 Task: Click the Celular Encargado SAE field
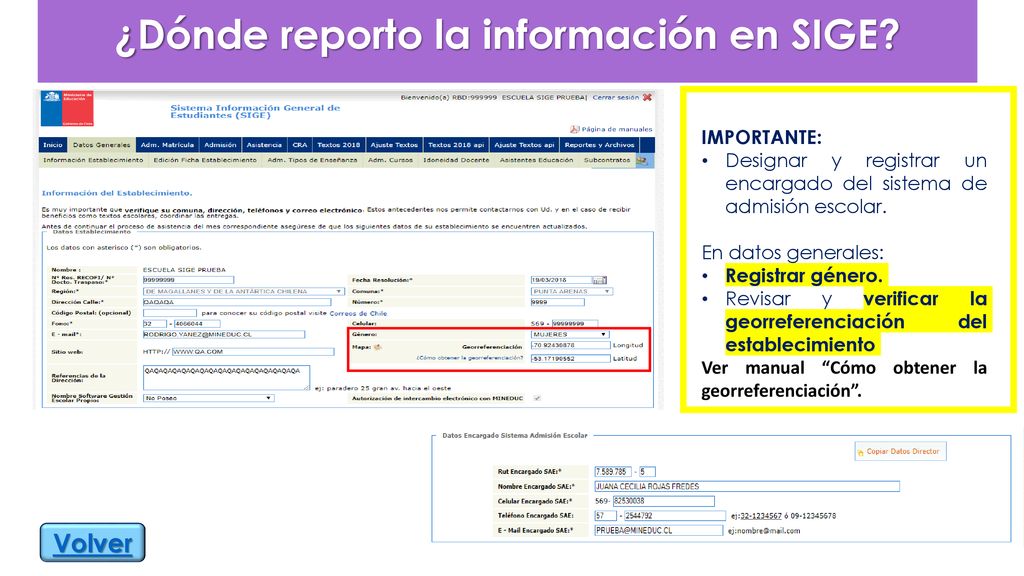pos(664,501)
